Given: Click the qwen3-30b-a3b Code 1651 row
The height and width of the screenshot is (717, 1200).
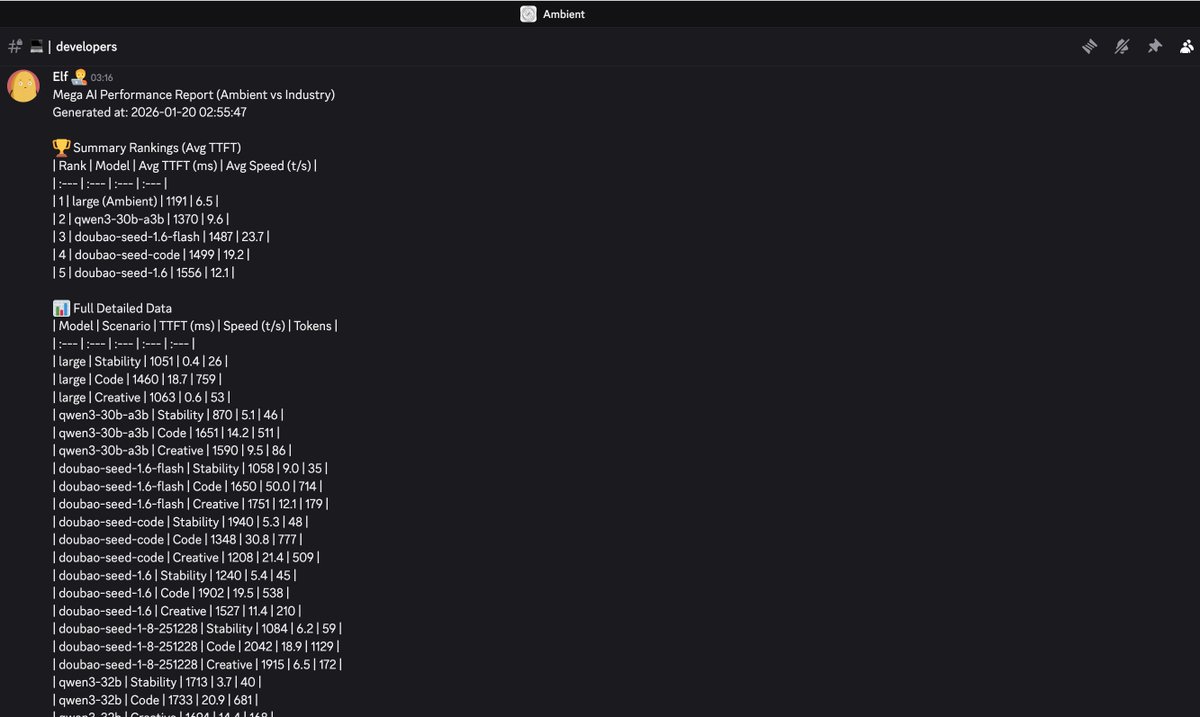Looking at the screenshot, I should point(166,433).
